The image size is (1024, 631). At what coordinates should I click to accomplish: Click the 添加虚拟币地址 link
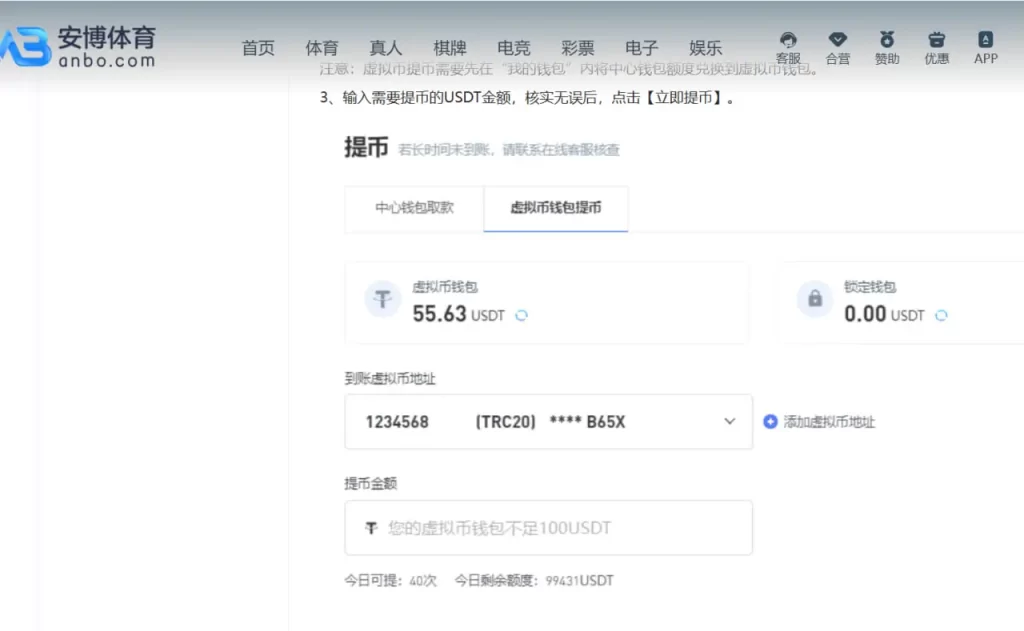tap(829, 422)
